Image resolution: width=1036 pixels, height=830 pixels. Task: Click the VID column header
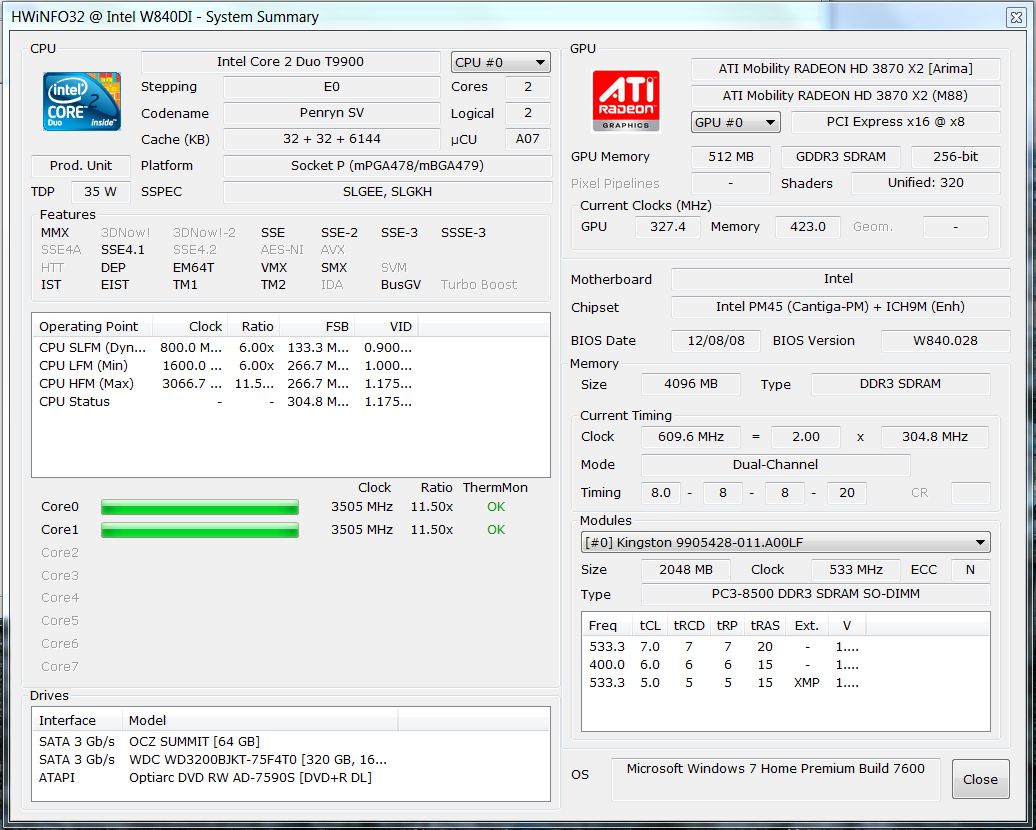click(386, 326)
